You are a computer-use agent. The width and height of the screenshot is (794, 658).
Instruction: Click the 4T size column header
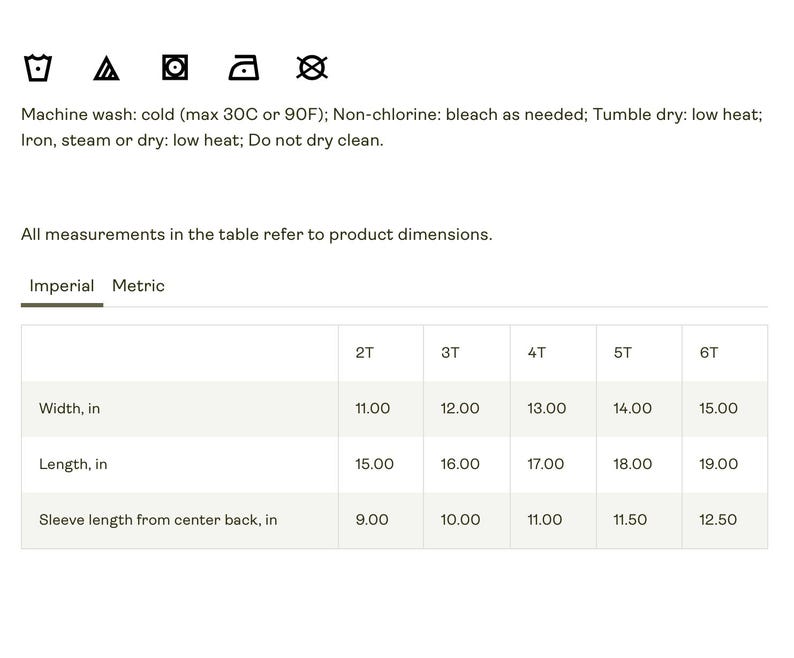(x=537, y=353)
